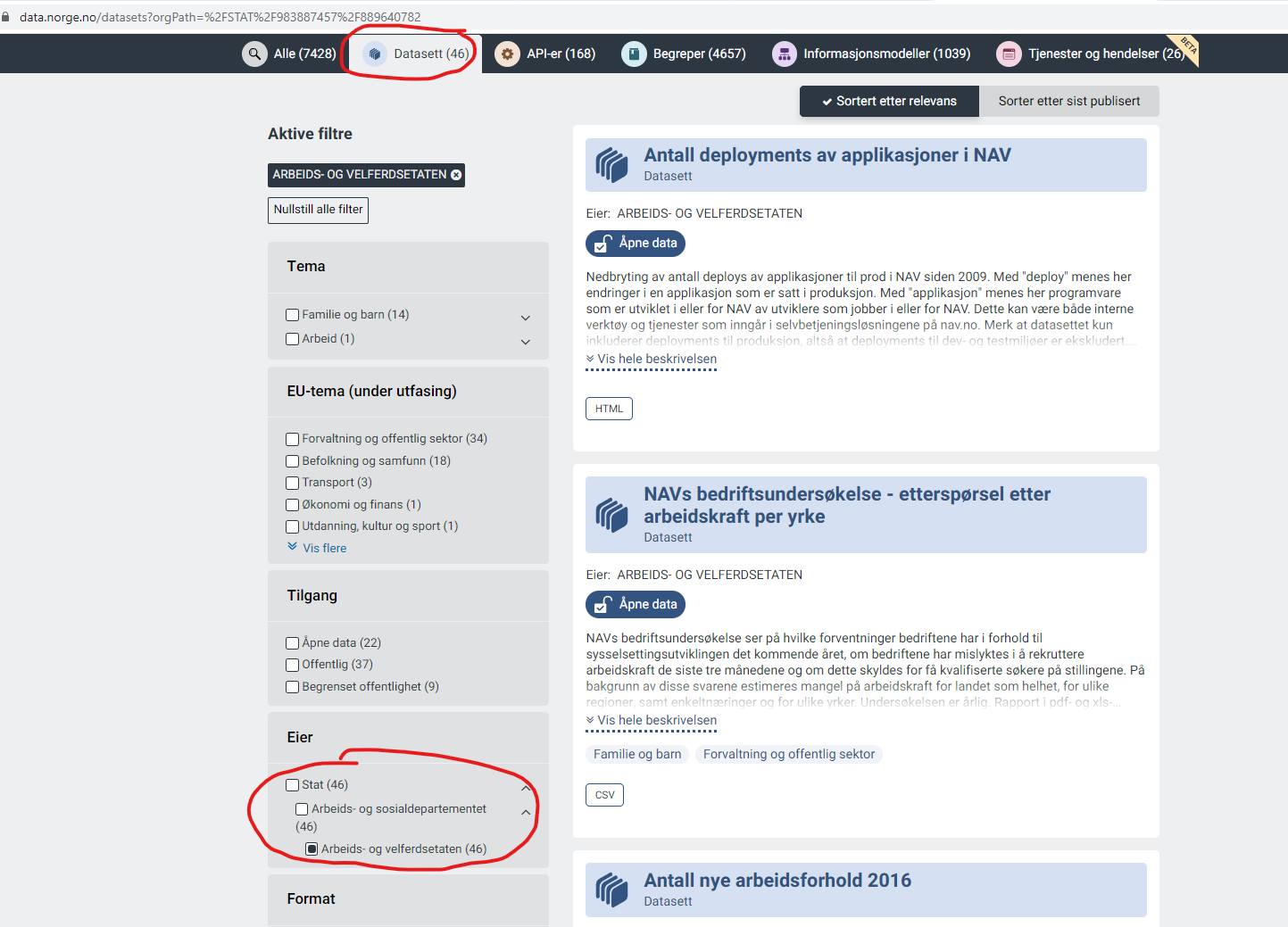The height and width of the screenshot is (927, 1288).
Task: Click the Begreper book icon
Action: click(634, 54)
